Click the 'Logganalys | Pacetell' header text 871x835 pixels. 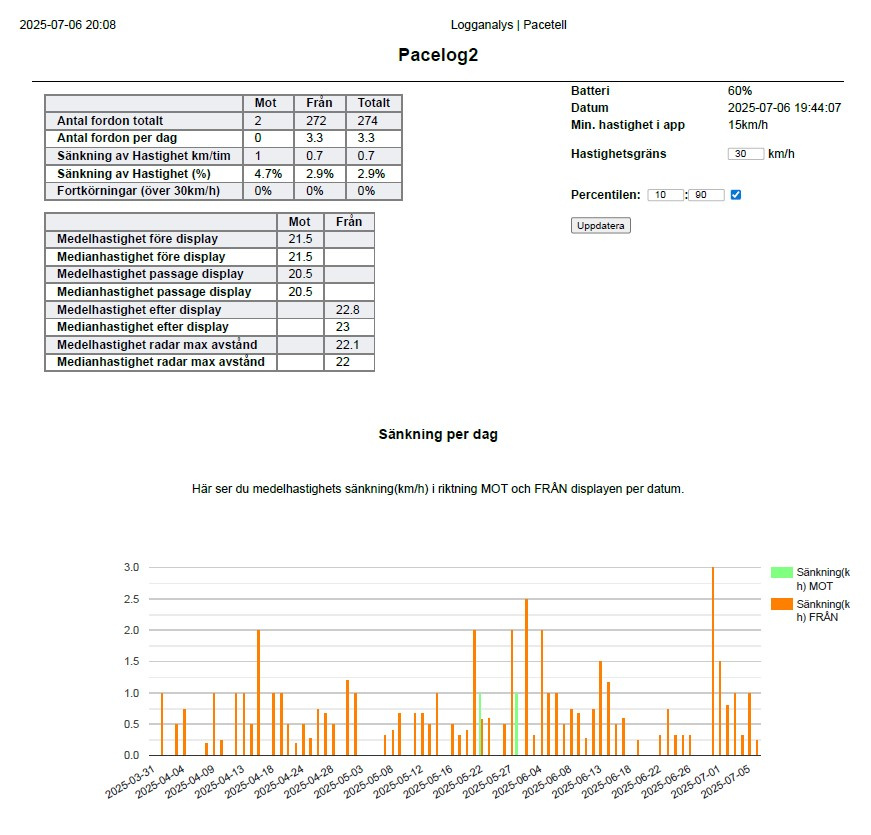[x=508, y=25]
